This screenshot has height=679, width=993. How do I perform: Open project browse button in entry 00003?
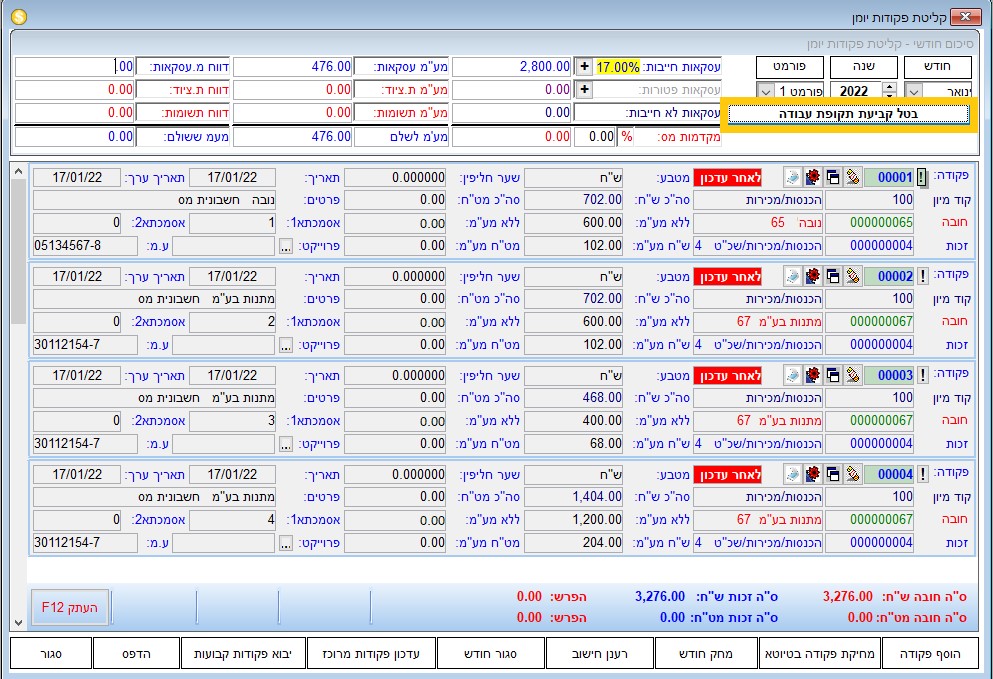(x=286, y=445)
